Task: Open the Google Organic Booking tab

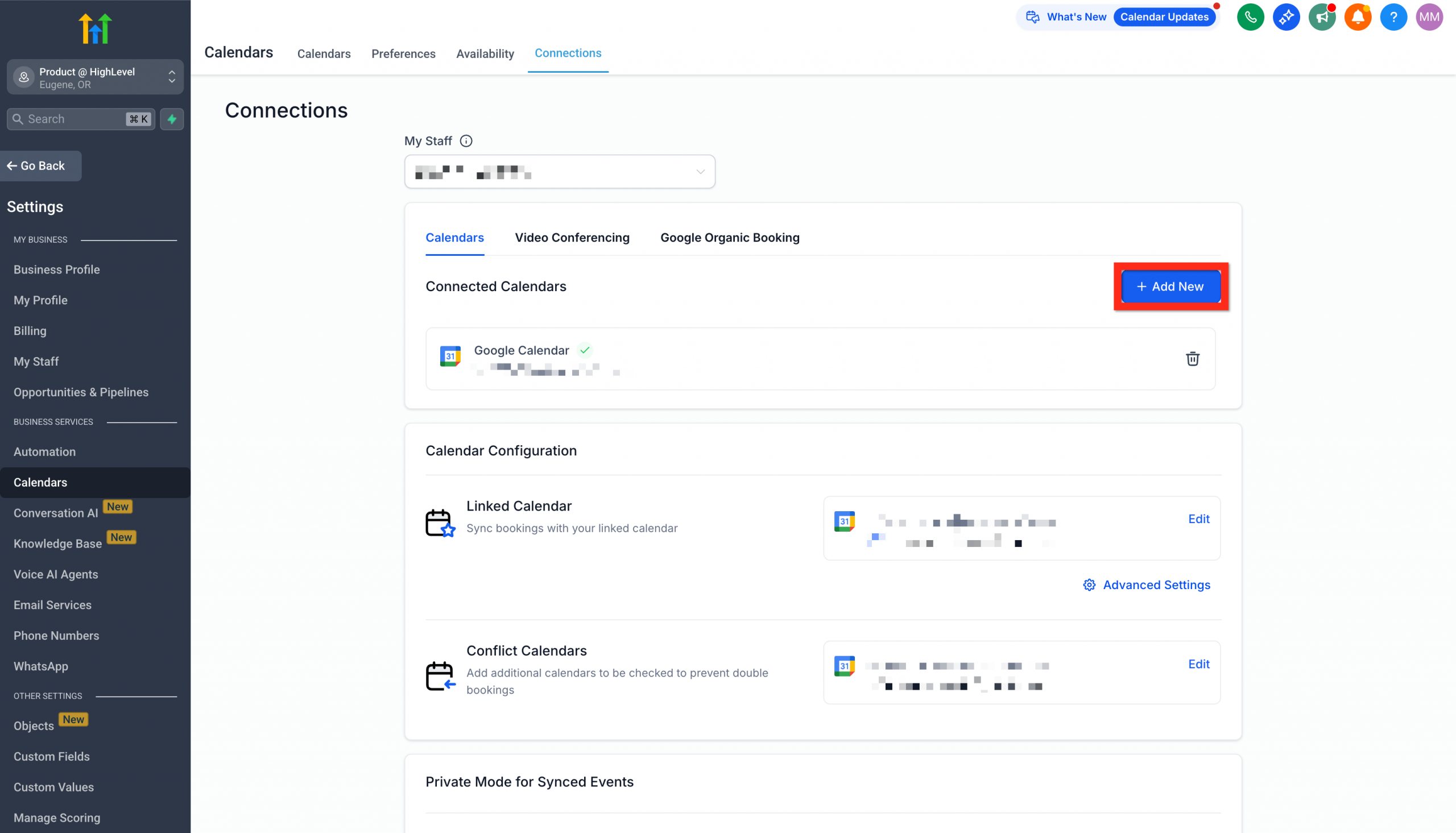Action: (730, 238)
